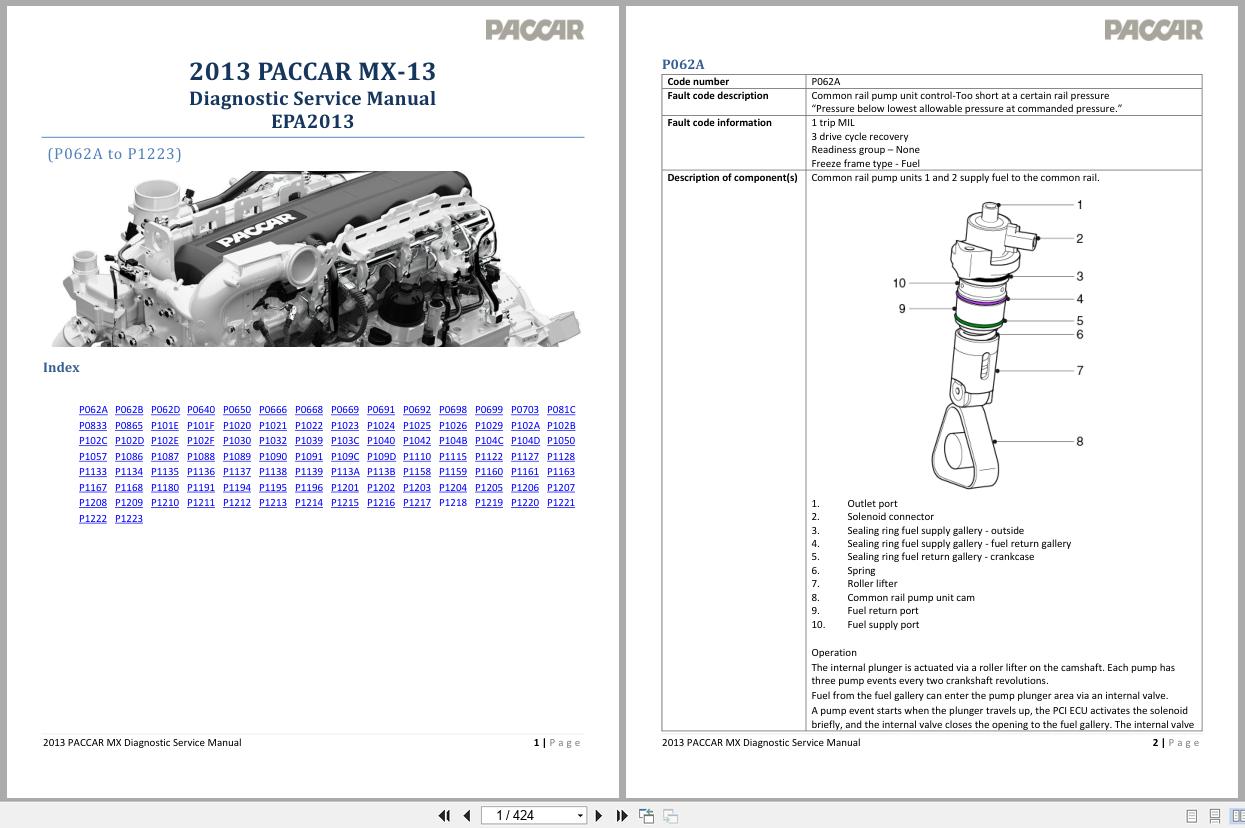The image size is (1245, 828).
Task: Click the pump unit diagram on page 2
Action: (987, 344)
